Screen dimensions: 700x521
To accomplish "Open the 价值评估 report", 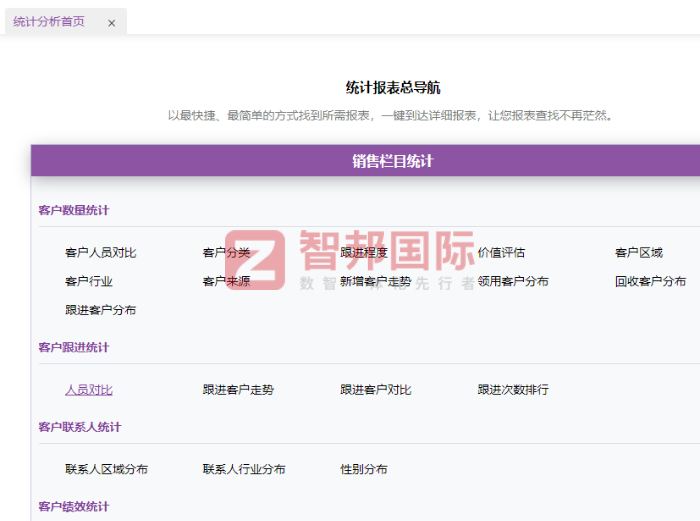I will (x=501, y=253).
